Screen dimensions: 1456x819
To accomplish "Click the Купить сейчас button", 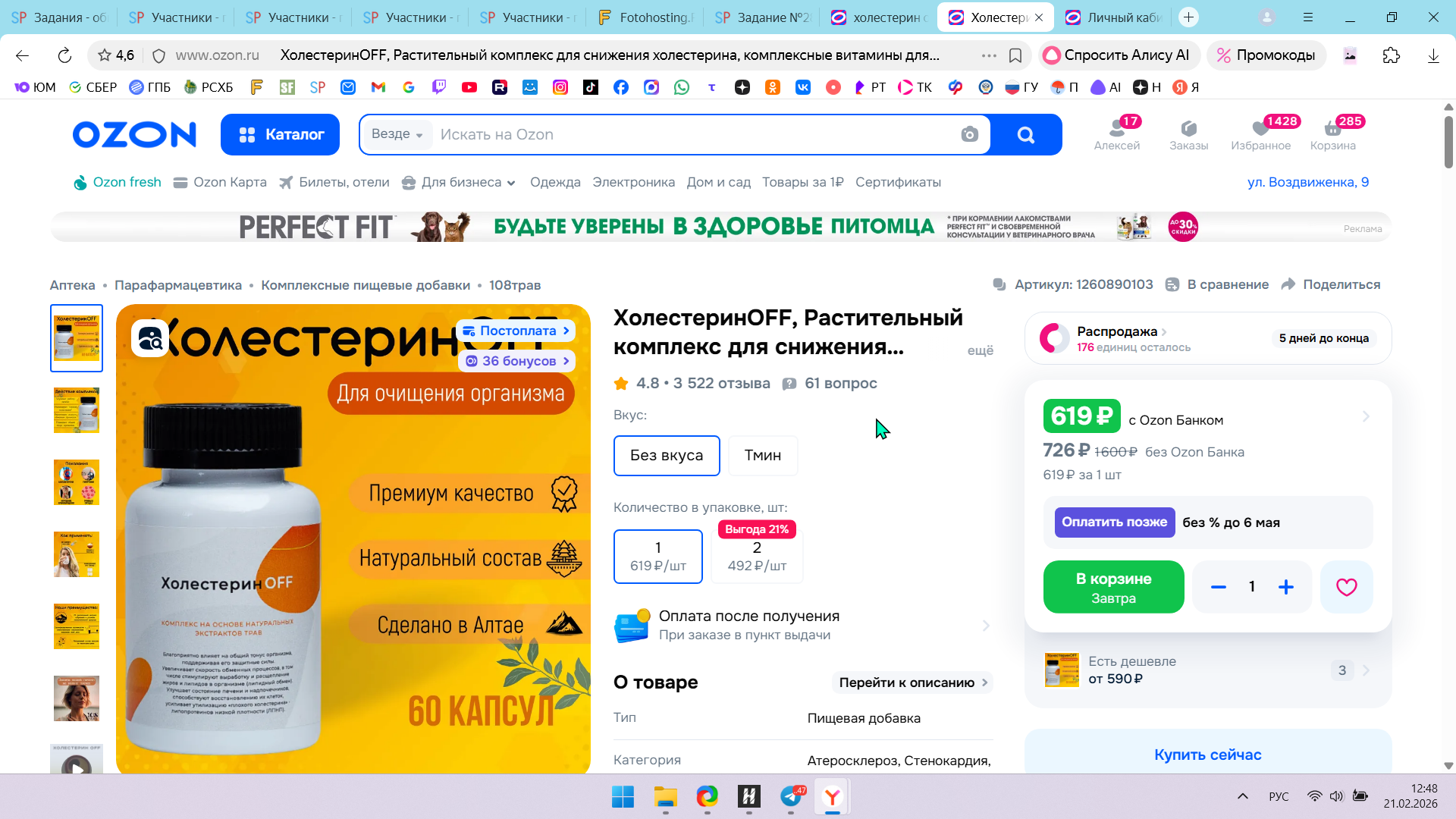I will click(x=1207, y=755).
